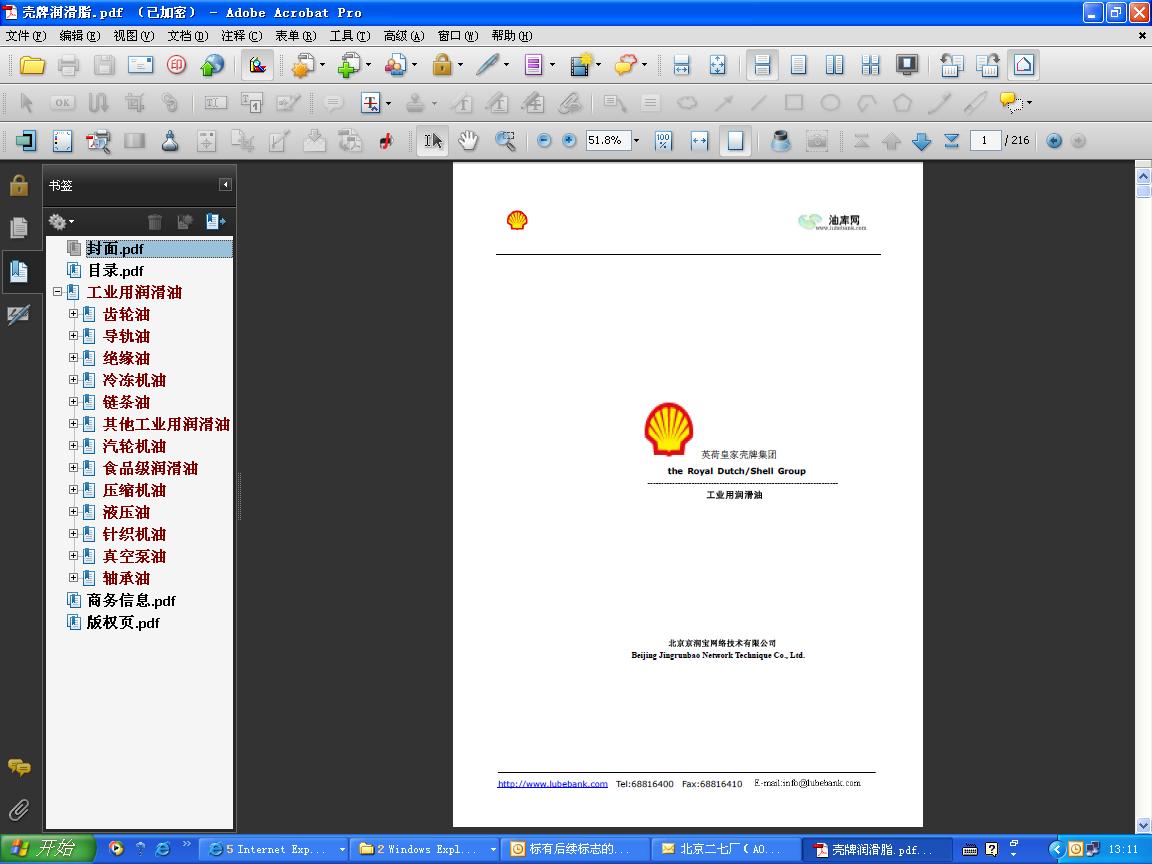The image size is (1152, 864).
Task: Expand the 真空泵油 bookmark
Action: (x=73, y=556)
